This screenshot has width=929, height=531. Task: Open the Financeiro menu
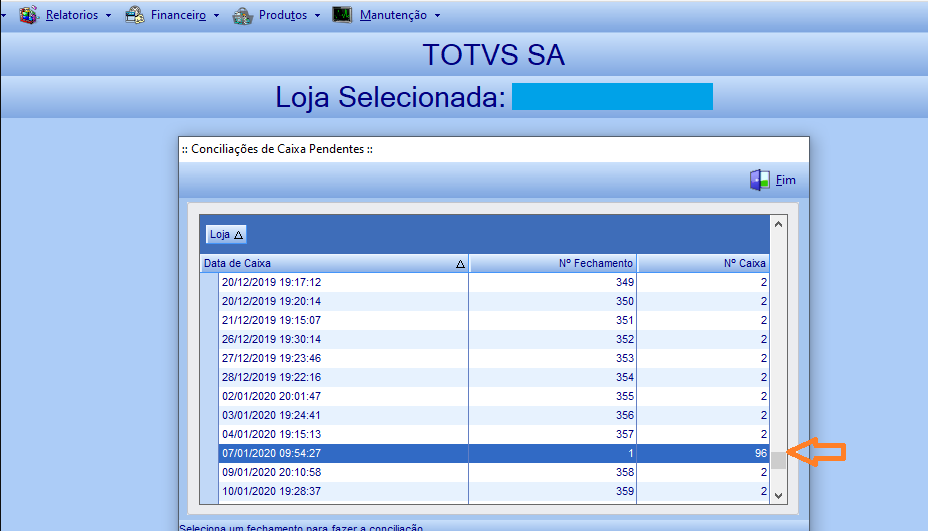coord(178,15)
